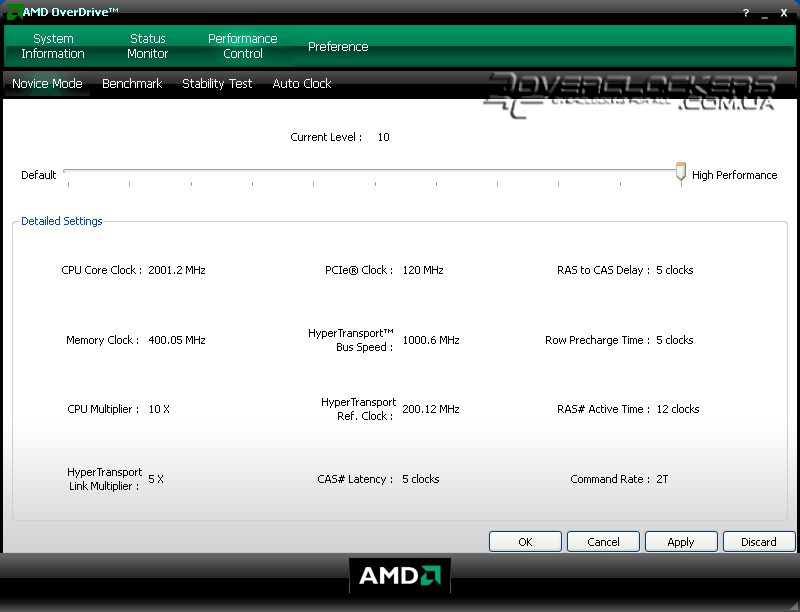The image size is (800, 612).
Task: Click the Default label by the slider
Action: [38, 175]
